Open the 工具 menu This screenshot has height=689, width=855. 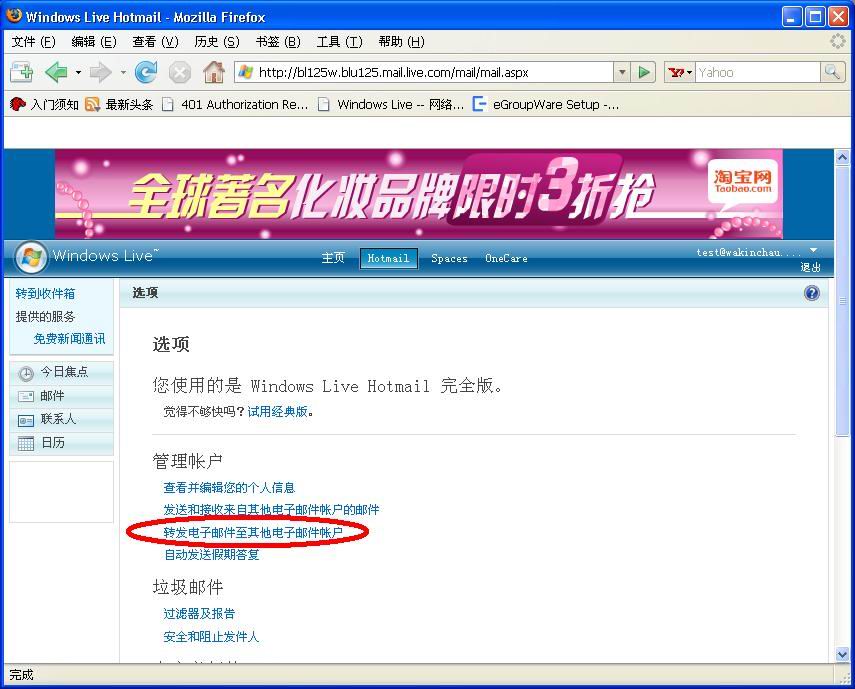coord(339,42)
